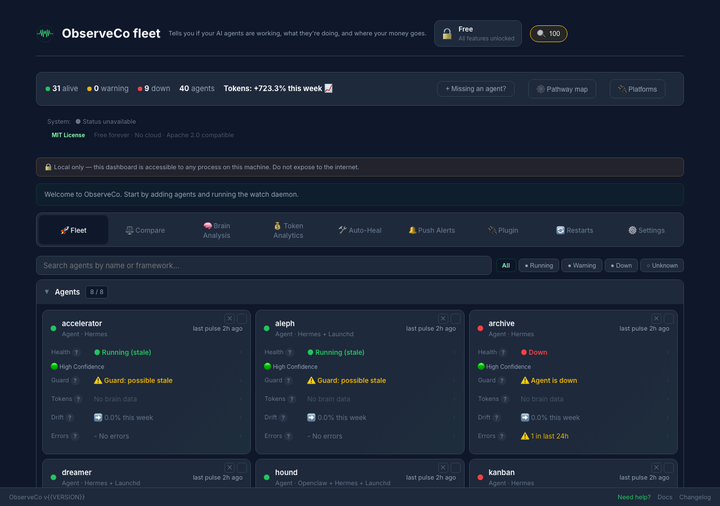Viewport: 720px width, 506px height.
Task: Expand accelerator Health row chevron
Action: coord(240,352)
